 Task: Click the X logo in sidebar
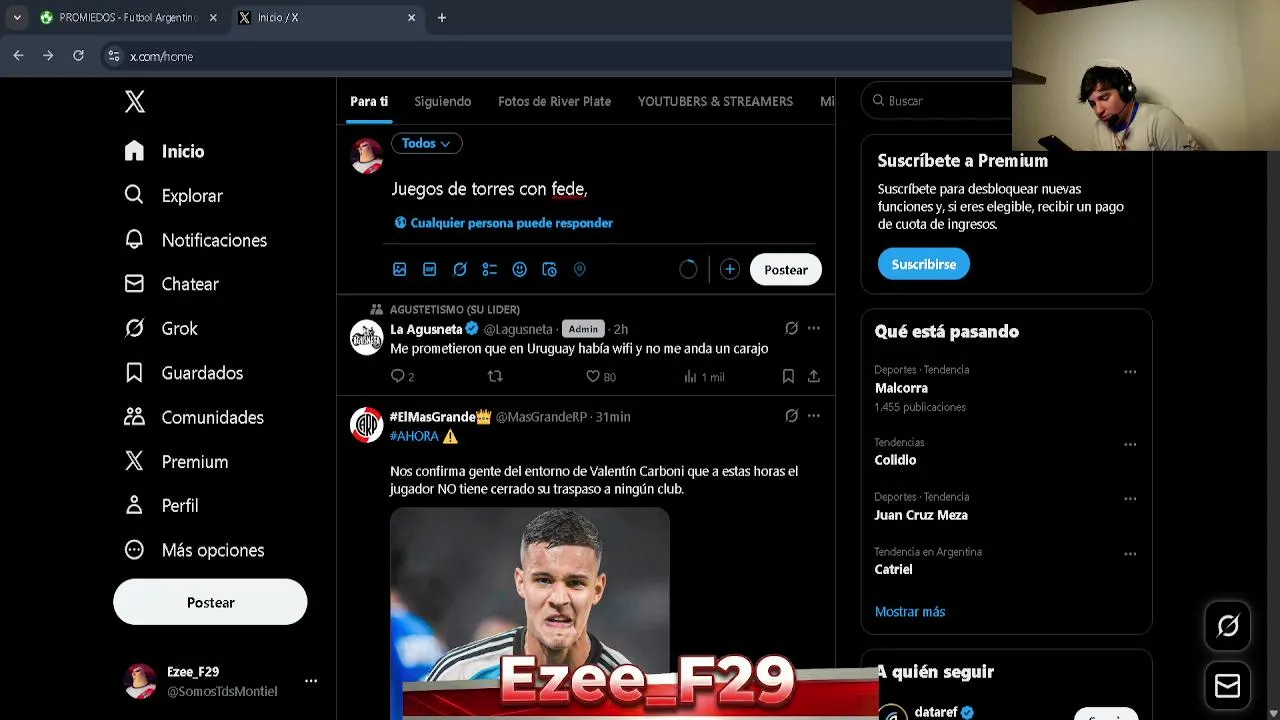(x=135, y=101)
